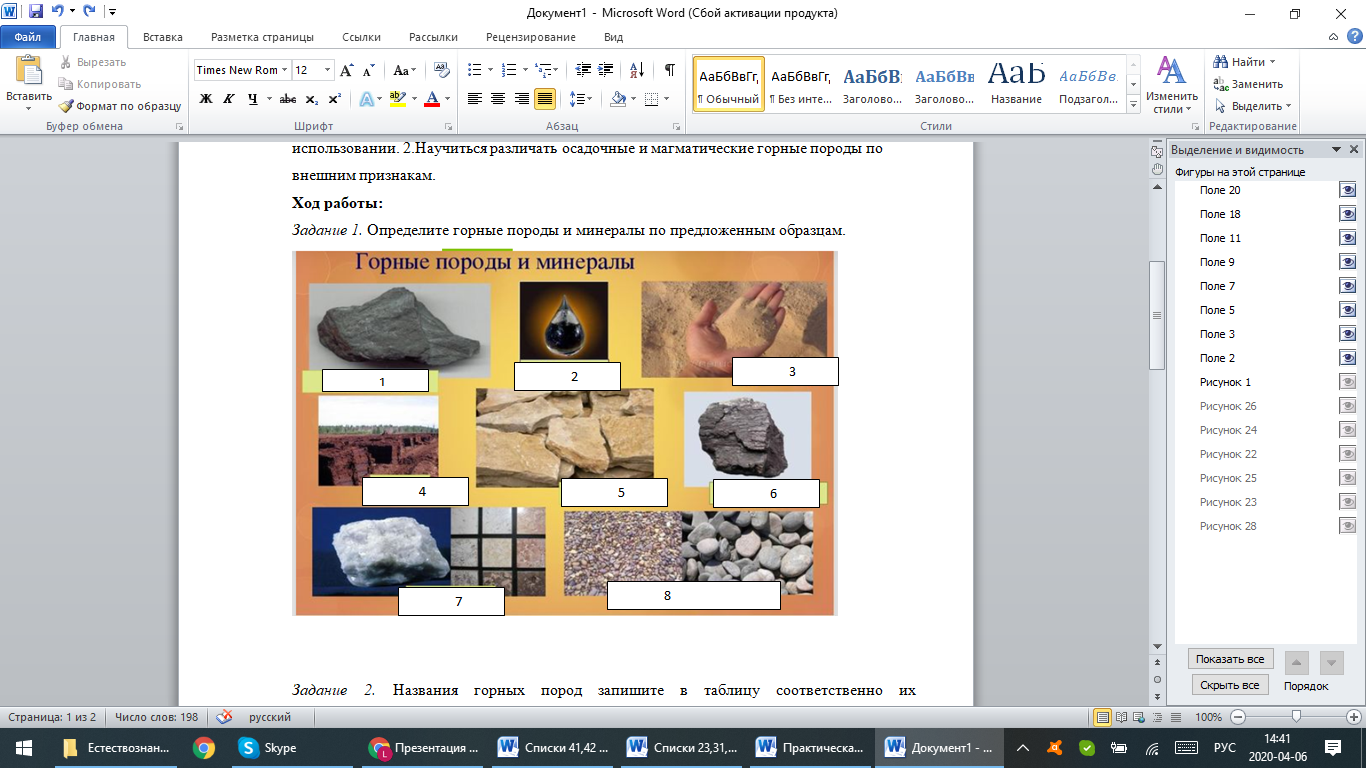Open line spacing dropdown

point(580,98)
